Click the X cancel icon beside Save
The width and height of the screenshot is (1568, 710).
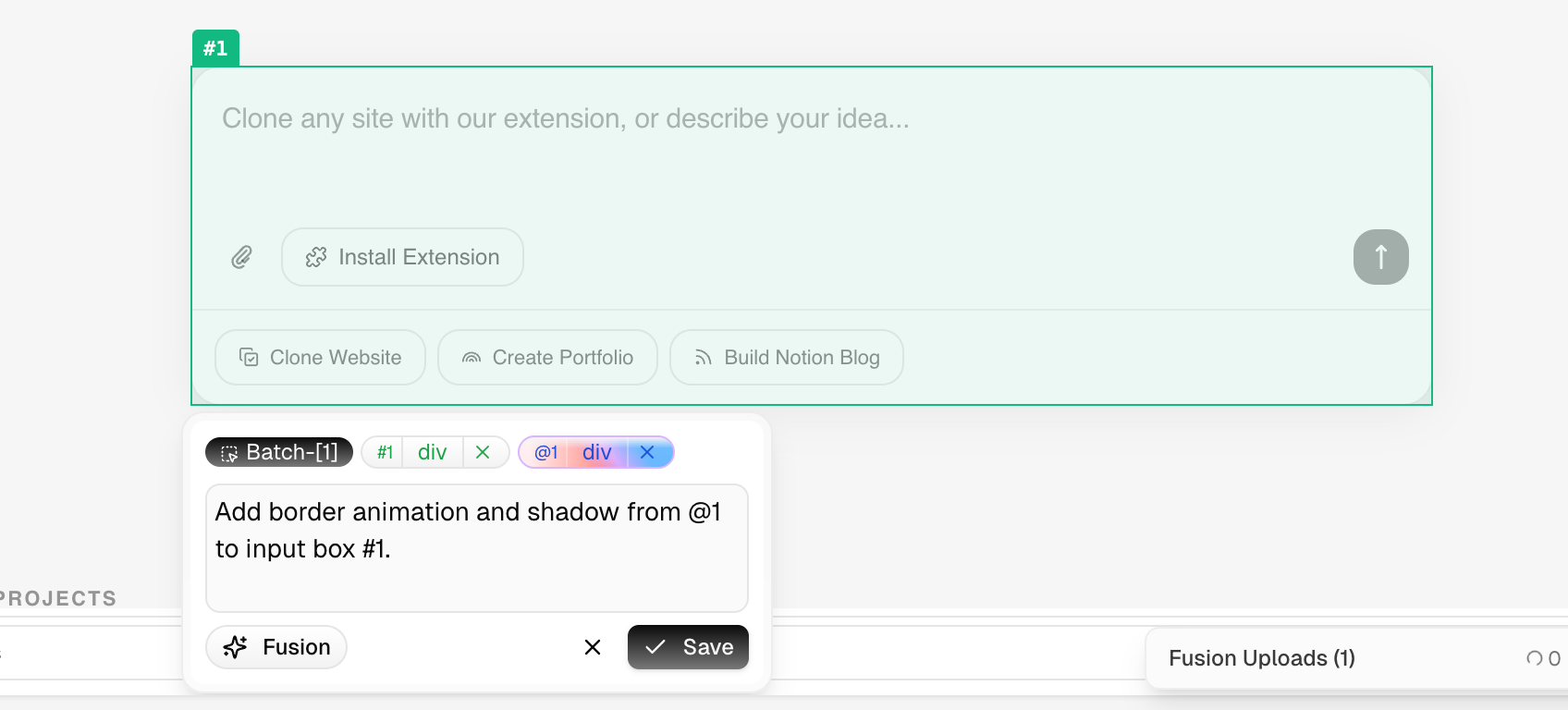pyautogui.click(x=593, y=647)
